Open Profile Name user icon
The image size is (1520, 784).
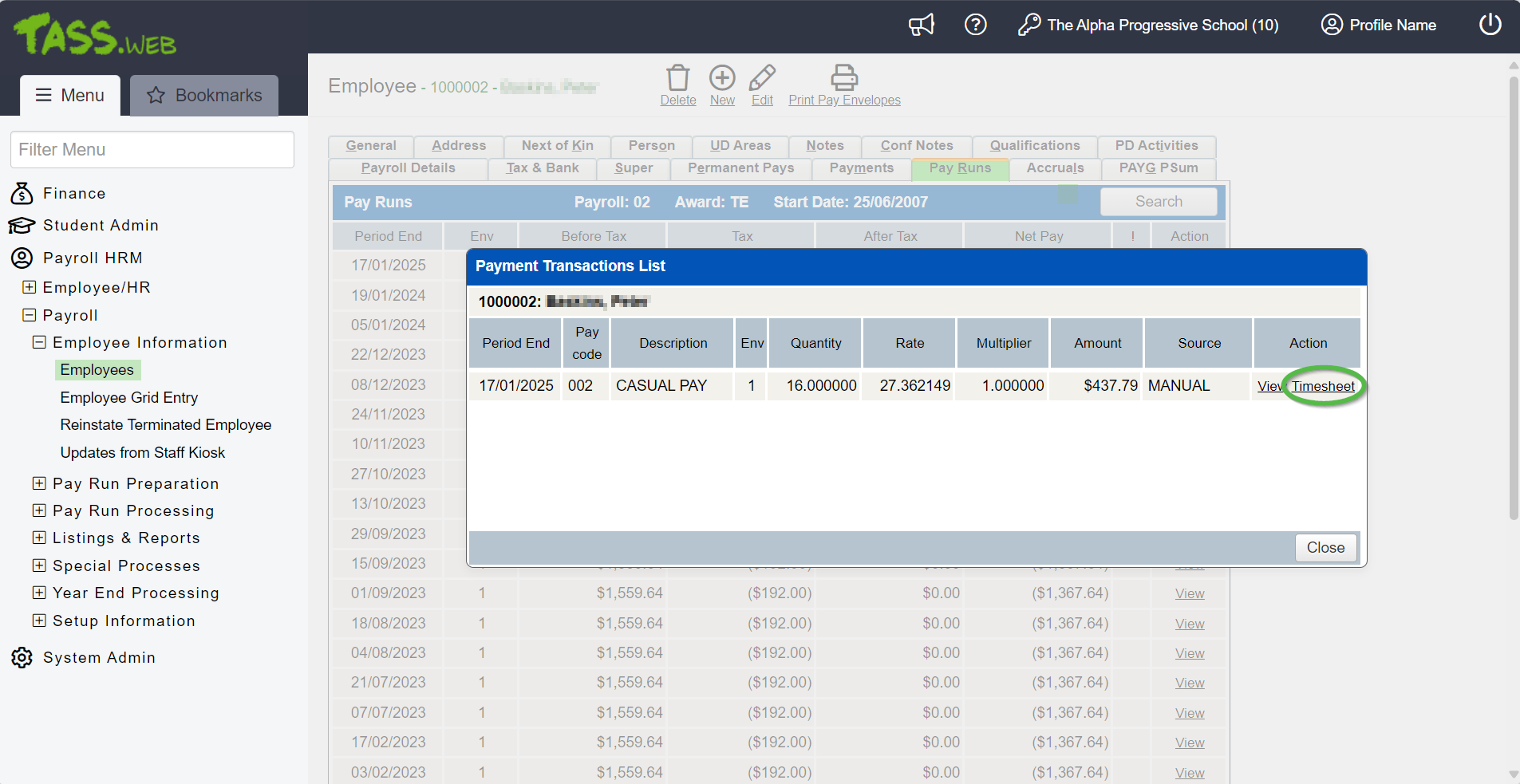[x=1331, y=25]
